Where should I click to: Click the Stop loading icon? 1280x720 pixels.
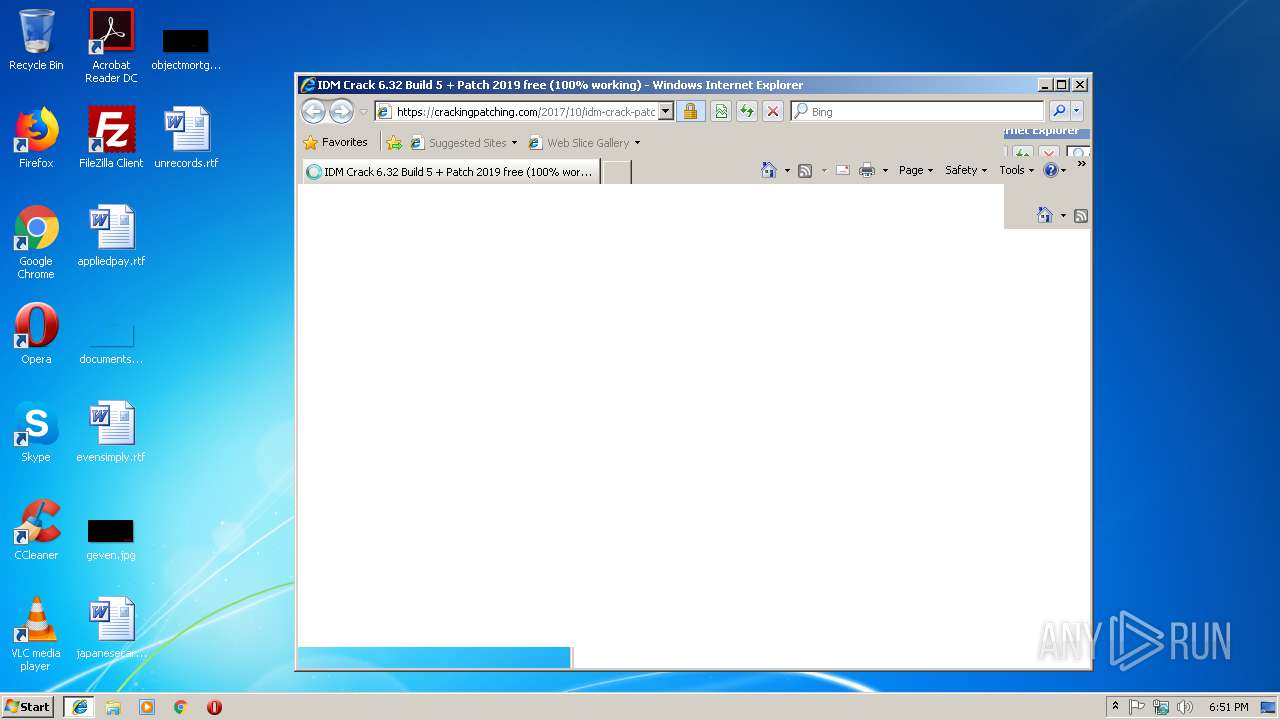(x=772, y=112)
